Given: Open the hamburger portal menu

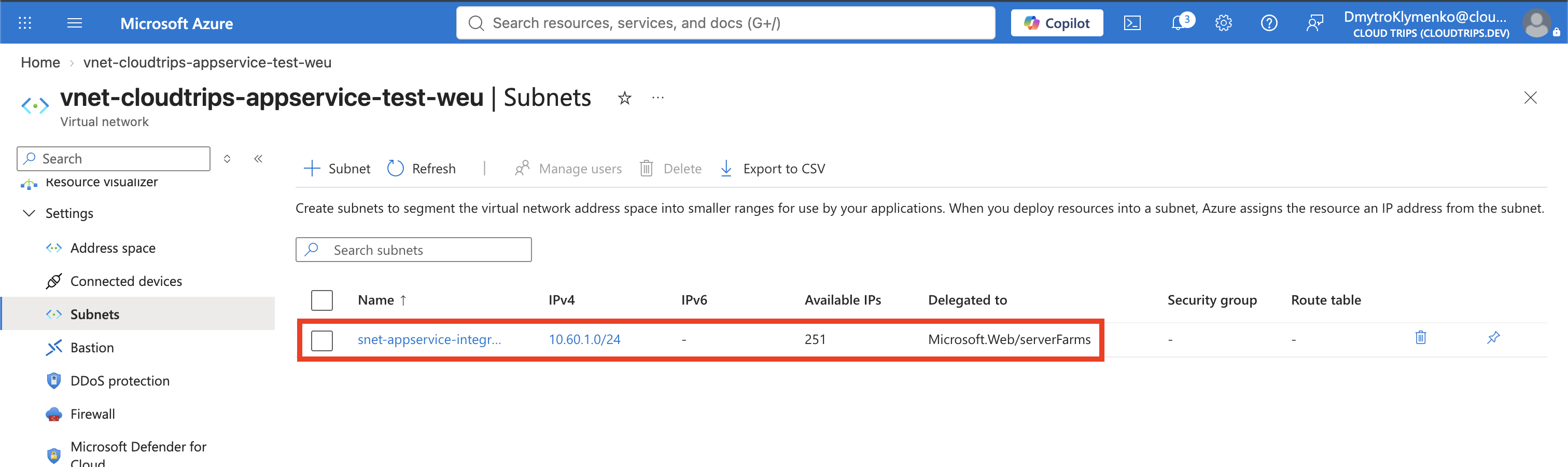Looking at the screenshot, I should pyautogui.click(x=75, y=23).
